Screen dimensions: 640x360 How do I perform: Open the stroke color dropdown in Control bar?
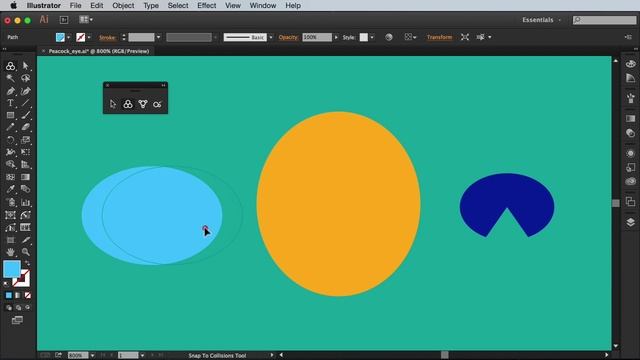click(x=89, y=37)
